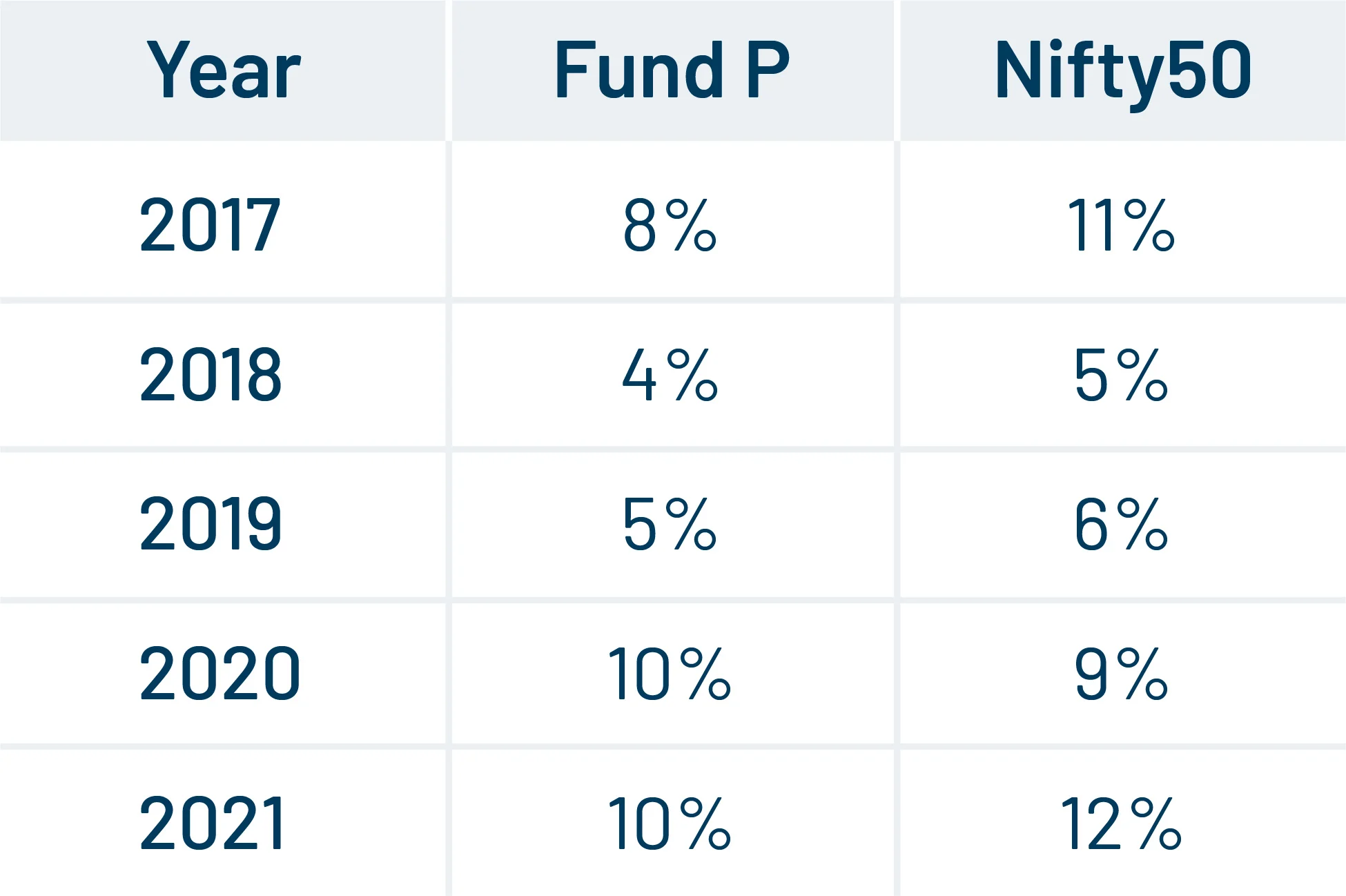This screenshot has height=896, width=1346.
Task: Select Nifty50's 12% value for 2021
Action: coord(1121,823)
